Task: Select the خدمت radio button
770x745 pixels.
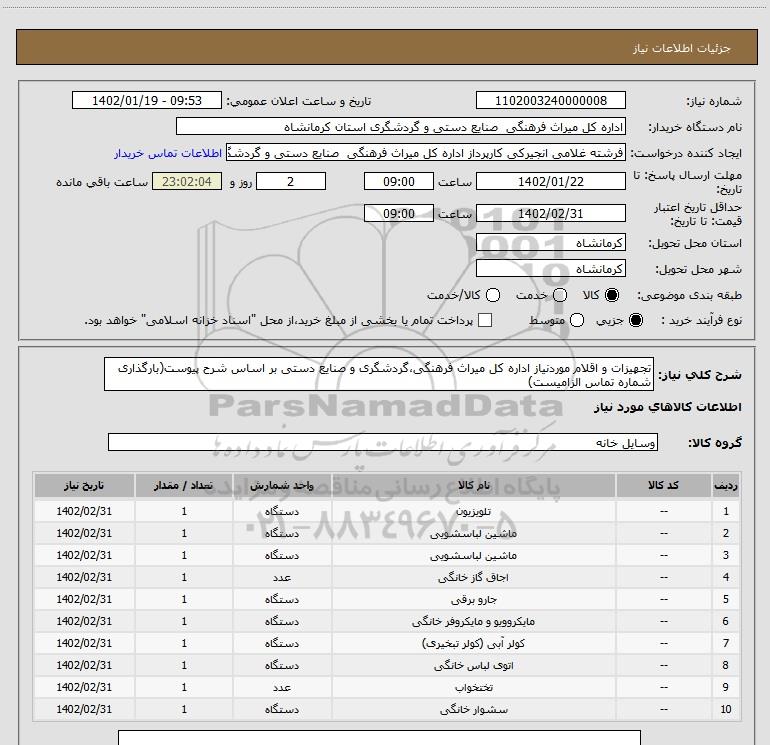Action: point(560,295)
